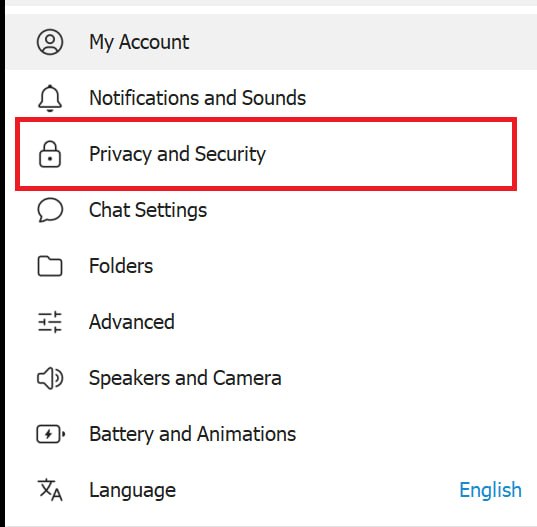Select Privacy and Security
Viewport: 537px width, 527px height.
[x=266, y=154]
